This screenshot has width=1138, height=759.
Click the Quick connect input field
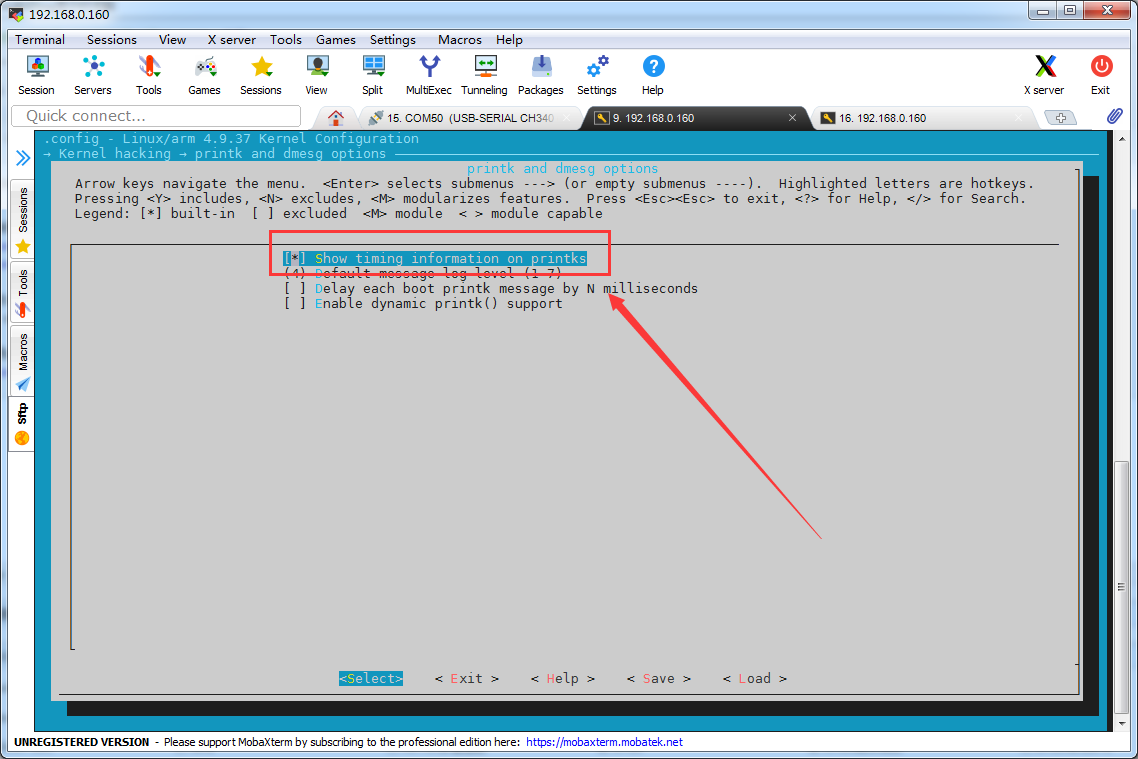click(x=156, y=116)
